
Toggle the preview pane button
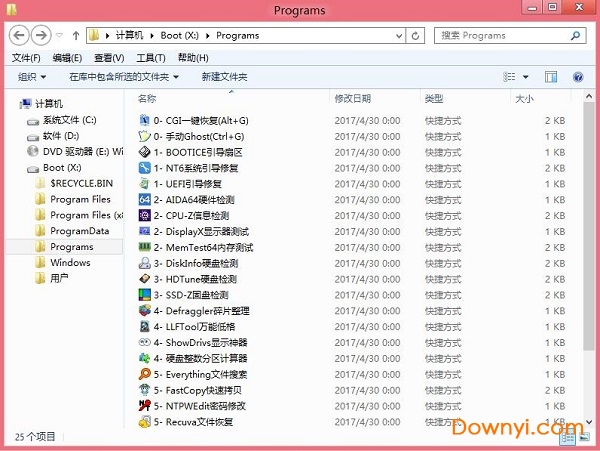[x=551, y=77]
